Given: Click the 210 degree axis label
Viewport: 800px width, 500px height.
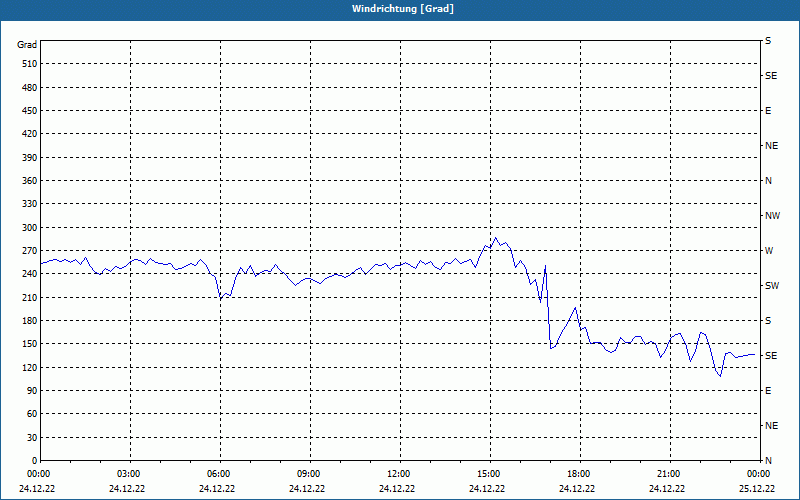Looking at the screenshot, I should click(x=30, y=297).
